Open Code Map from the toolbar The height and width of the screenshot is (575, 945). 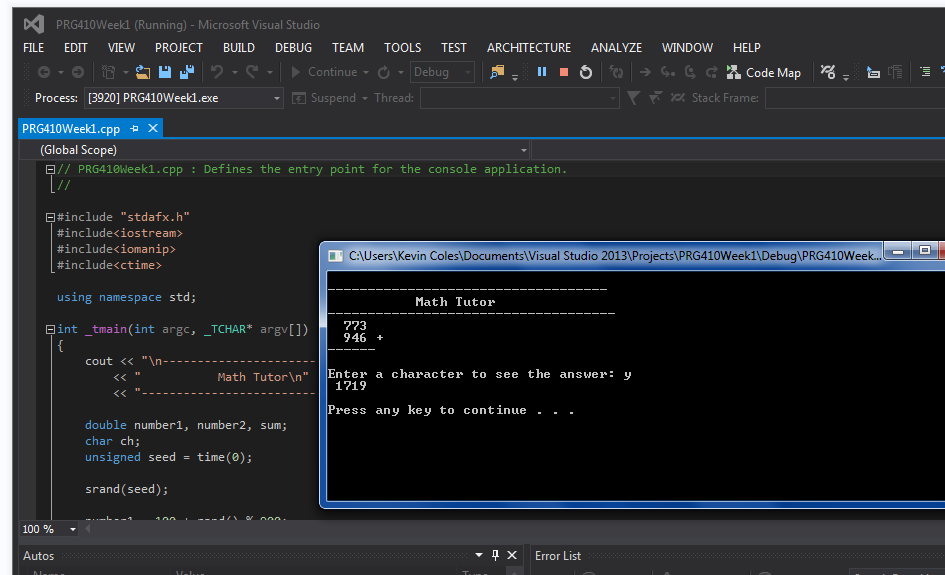(x=764, y=73)
